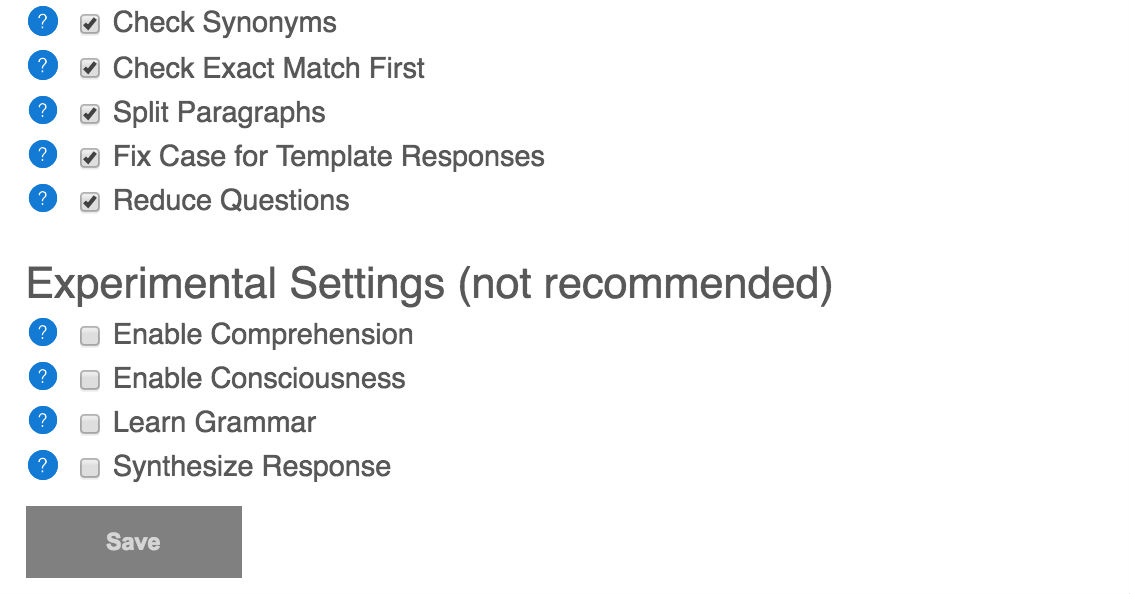Open help for Learn Grammar

tap(42, 421)
